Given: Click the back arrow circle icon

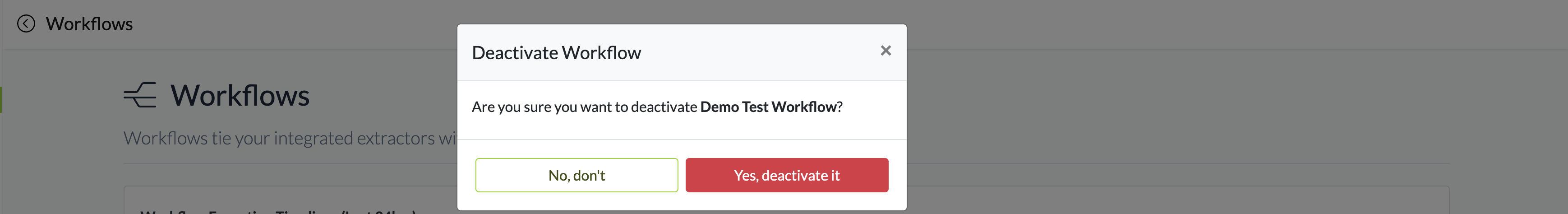Looking at the screenshot, I should pos(26,24).
